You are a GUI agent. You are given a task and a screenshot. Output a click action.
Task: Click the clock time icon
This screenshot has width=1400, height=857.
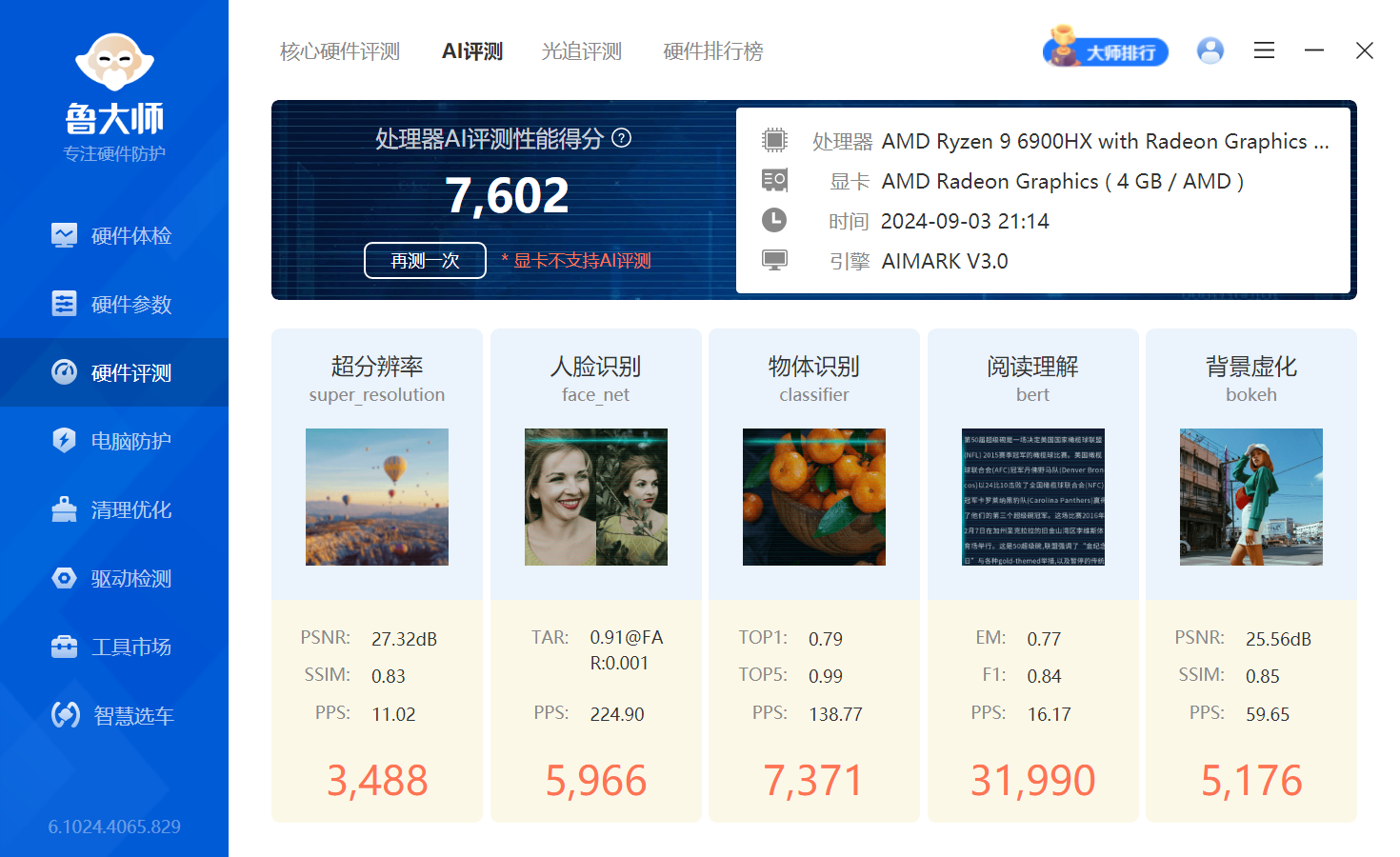coord(774,220)
